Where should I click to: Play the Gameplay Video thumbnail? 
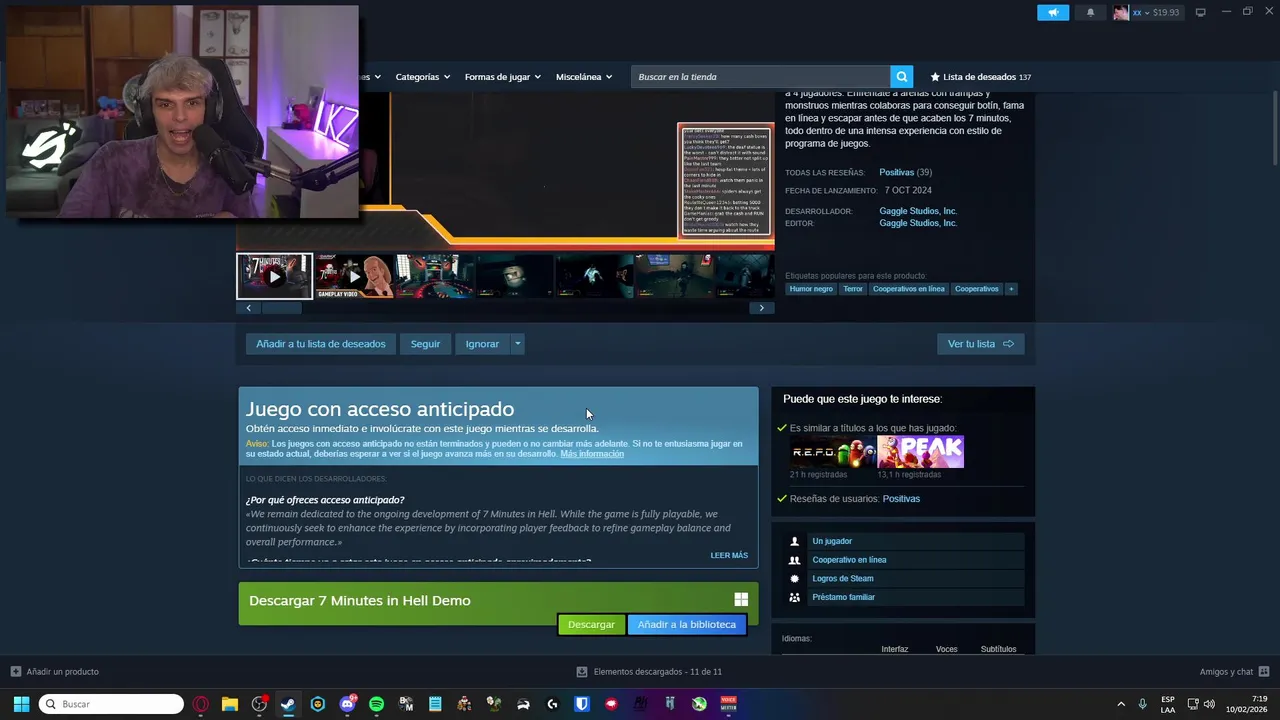pyautogui.click(x=354, y=276)
